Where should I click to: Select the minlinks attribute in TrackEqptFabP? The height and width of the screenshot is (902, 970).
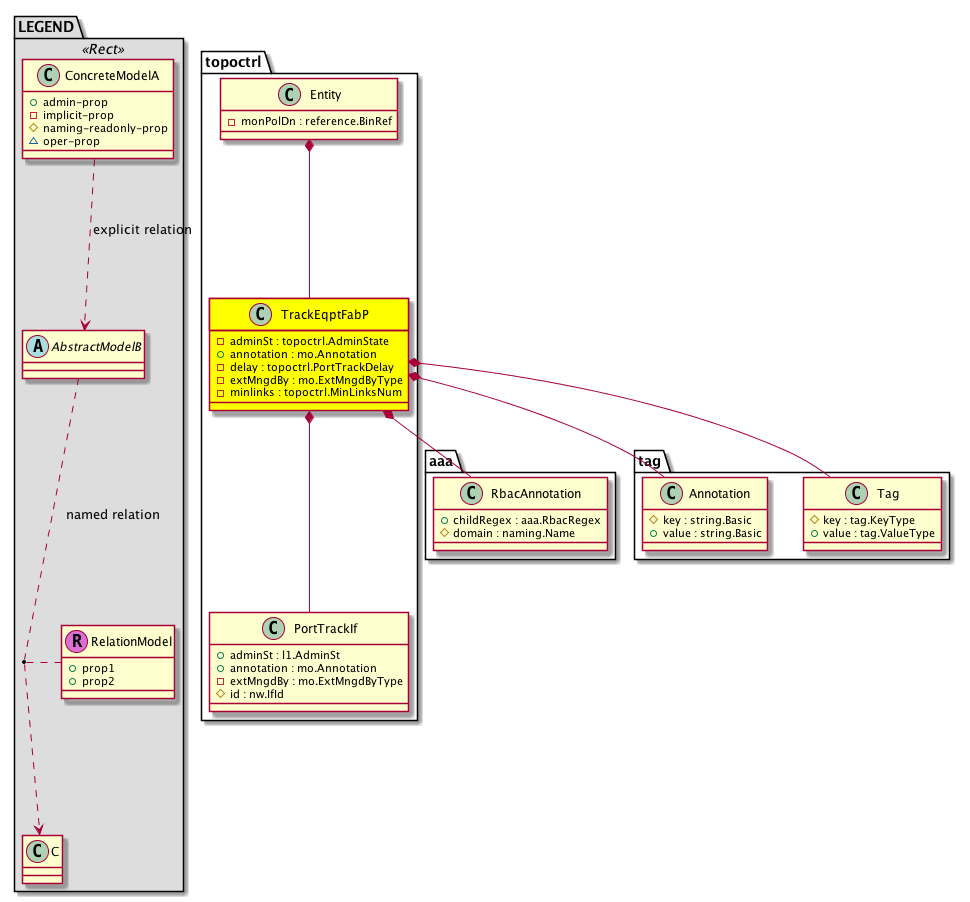point(309,393)
